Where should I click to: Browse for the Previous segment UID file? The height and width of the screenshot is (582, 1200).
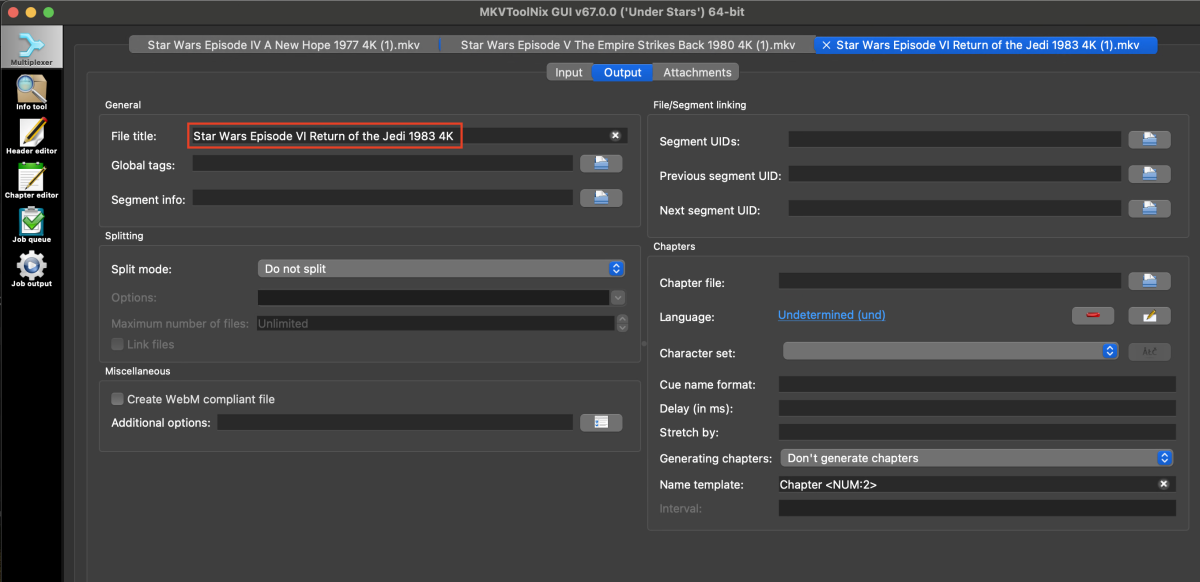pyautogui.click(x=1149, y=174)
